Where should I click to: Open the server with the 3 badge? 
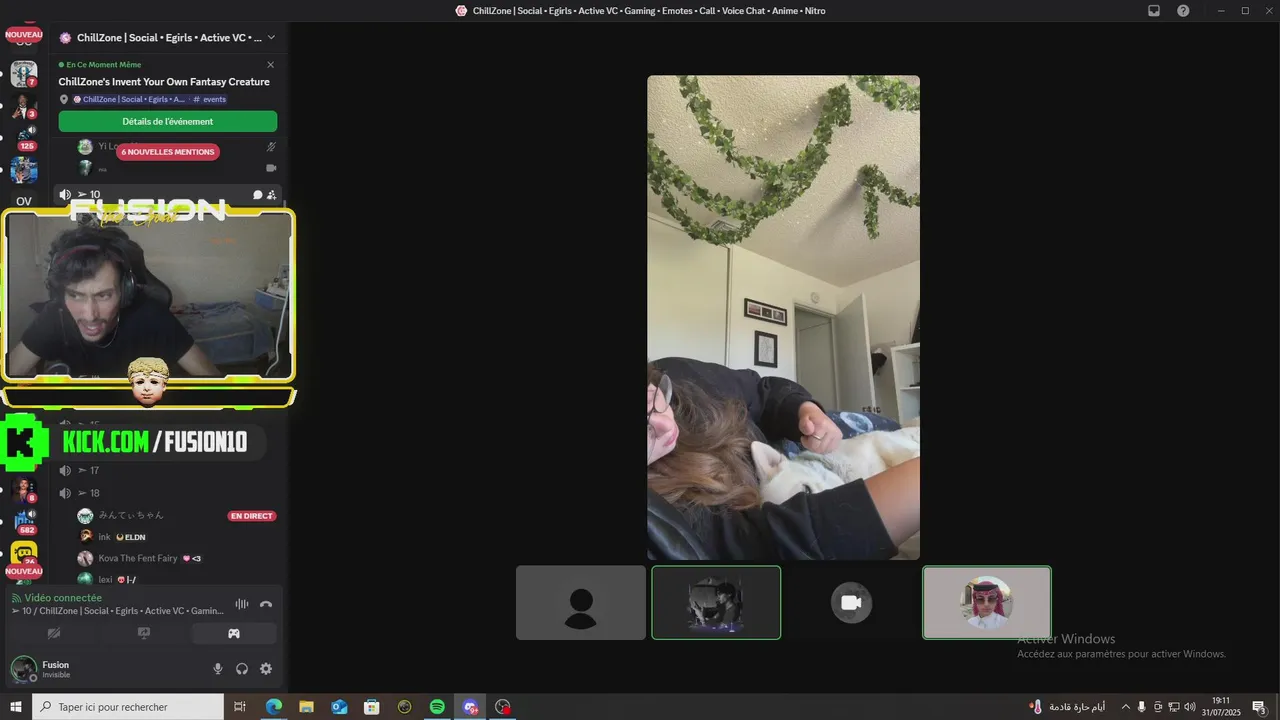click(24, 106)
